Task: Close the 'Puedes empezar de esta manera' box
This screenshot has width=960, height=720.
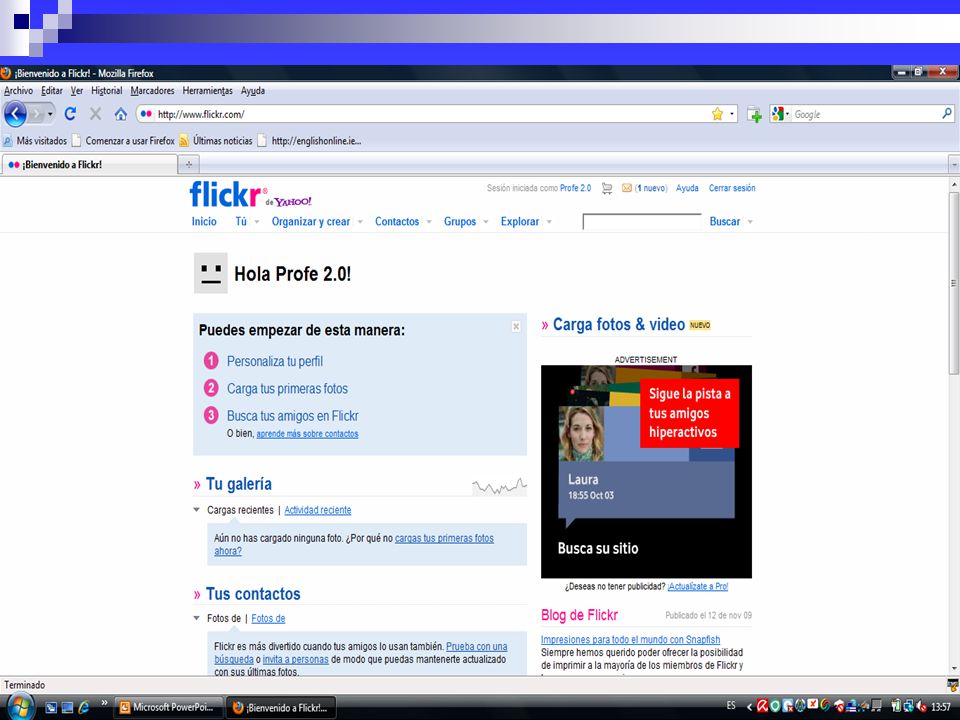Action: point(516,327)
